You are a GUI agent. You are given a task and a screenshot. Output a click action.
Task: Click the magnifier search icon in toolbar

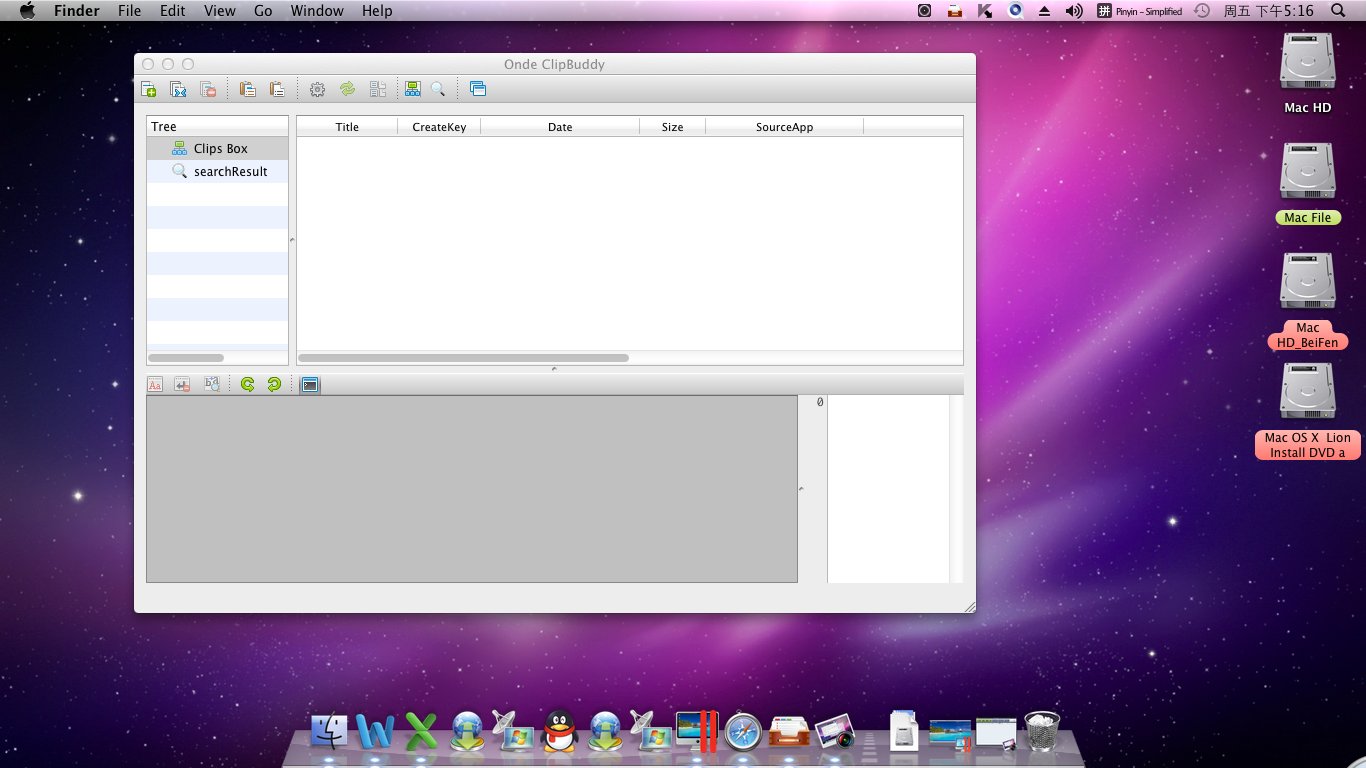point(438,89)
